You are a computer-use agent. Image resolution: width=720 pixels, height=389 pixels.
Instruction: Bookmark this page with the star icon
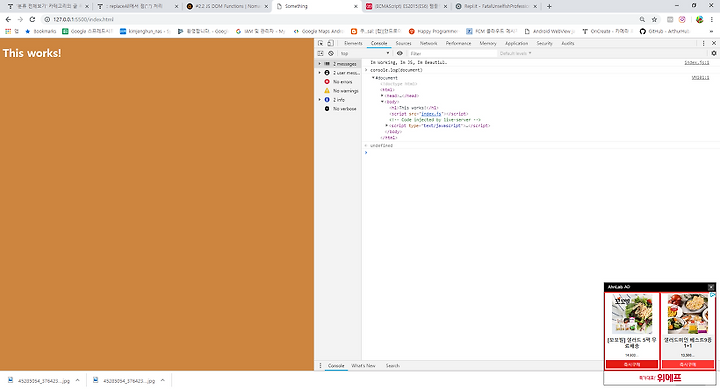tap(654, 19)
